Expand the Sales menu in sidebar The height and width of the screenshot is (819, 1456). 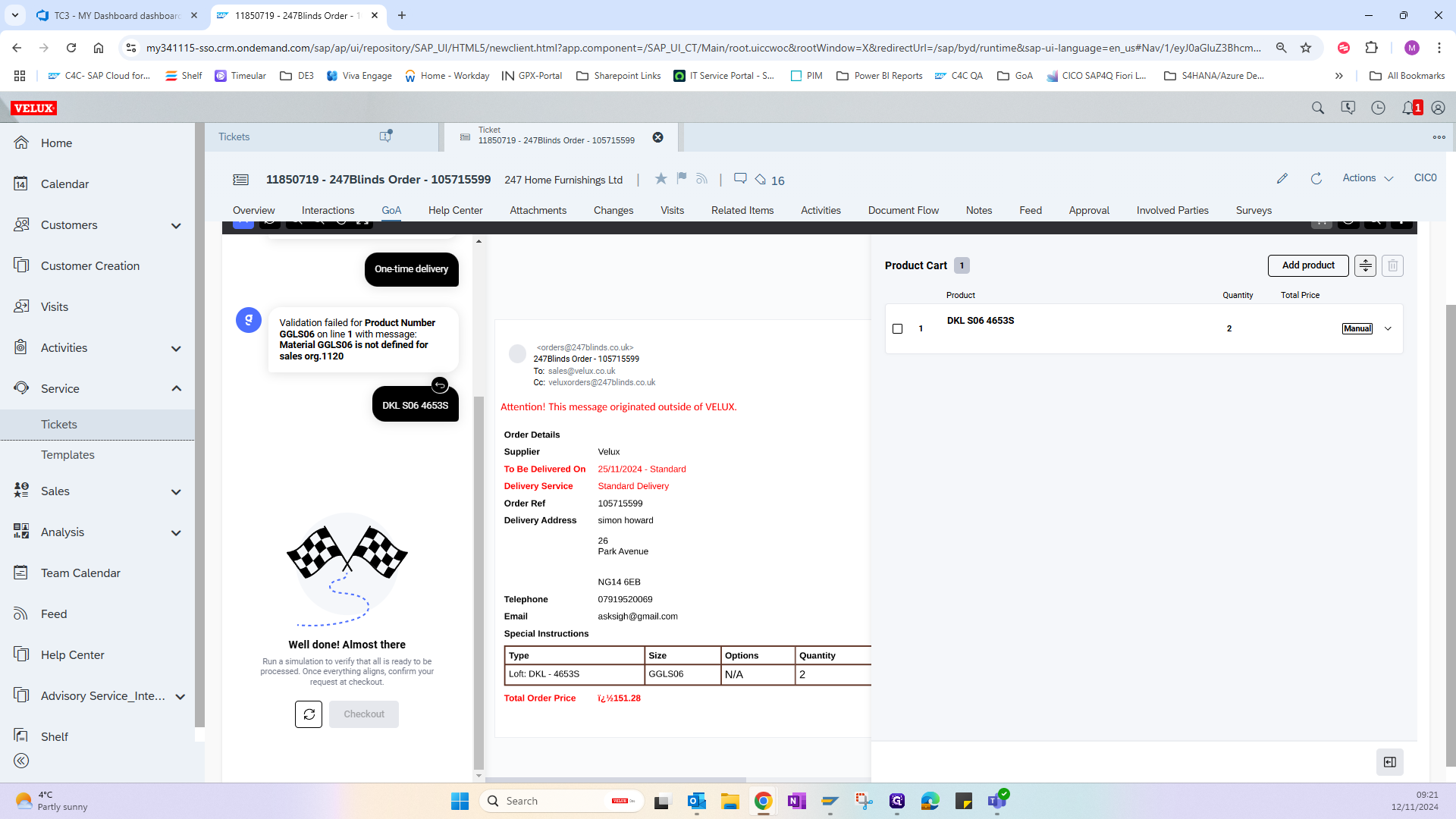point(176,491)
